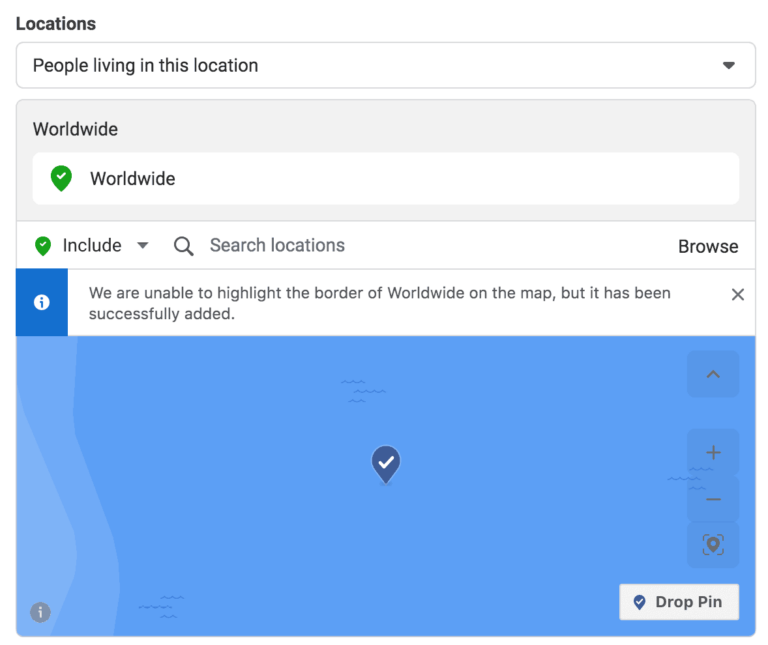Viewport: 768px width, 645px height.
Task: Recenter map on pinned location icon
Action: click(x=713, y=545)
